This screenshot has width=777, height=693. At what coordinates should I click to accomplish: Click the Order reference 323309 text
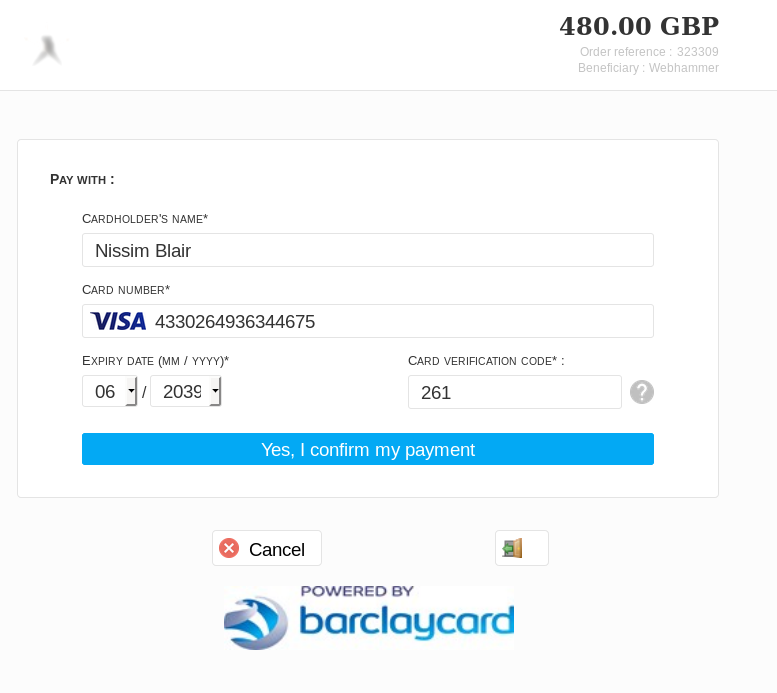649,52
